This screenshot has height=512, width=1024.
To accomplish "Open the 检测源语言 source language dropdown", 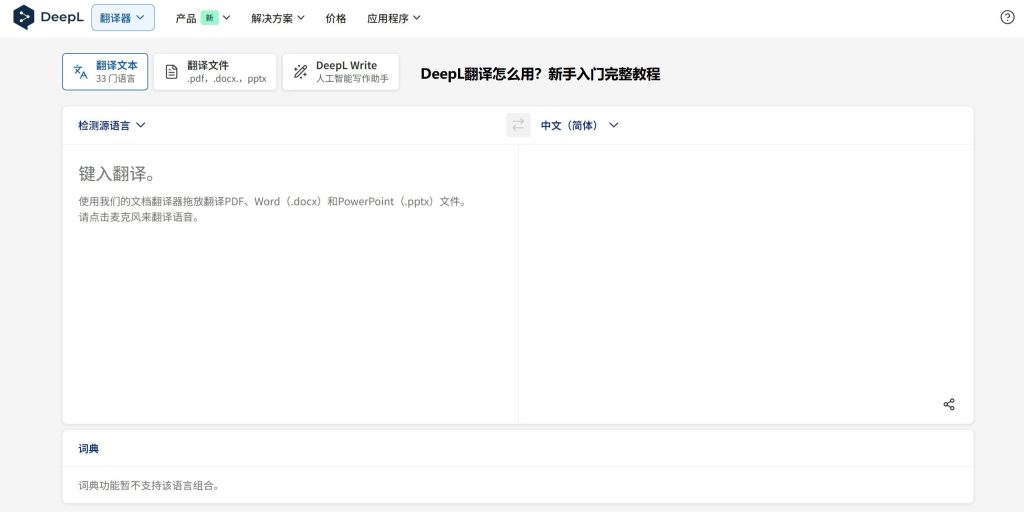I will pyautogui.click(x=112, y=125).
